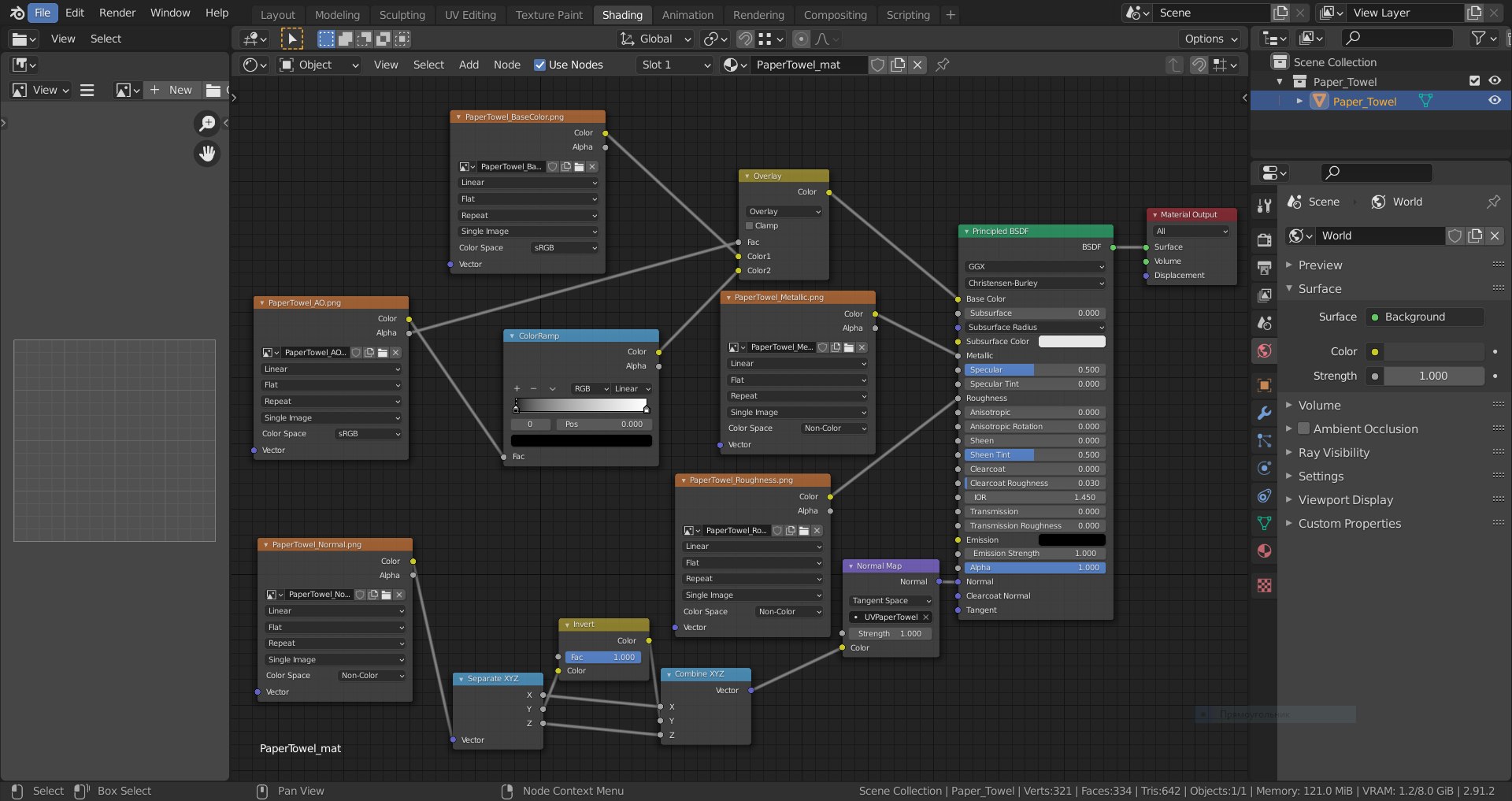Pin the PaperTowel_mat node tree
Viewport: 1512px width, 801px height.
[x=942, y=65]
